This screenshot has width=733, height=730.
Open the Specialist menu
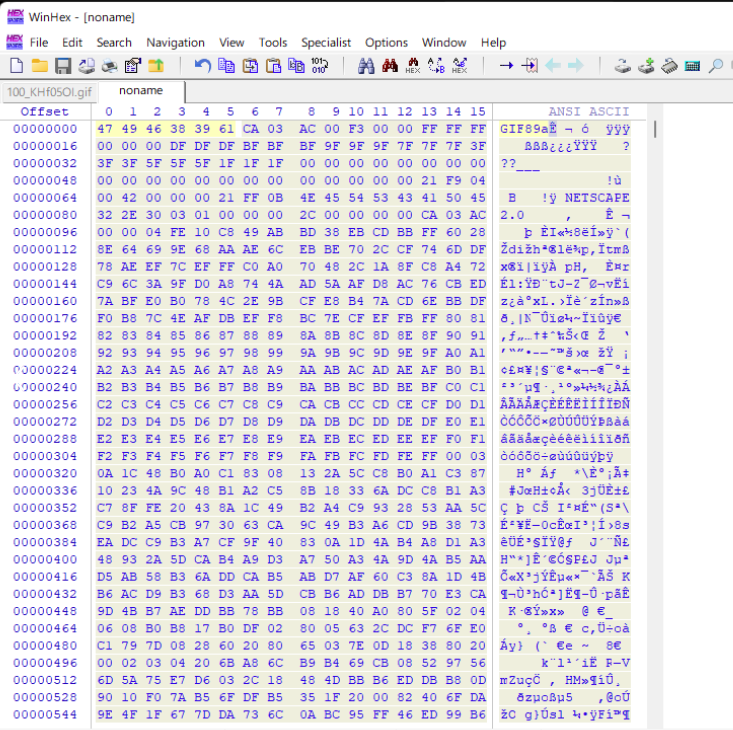point(326,42)
